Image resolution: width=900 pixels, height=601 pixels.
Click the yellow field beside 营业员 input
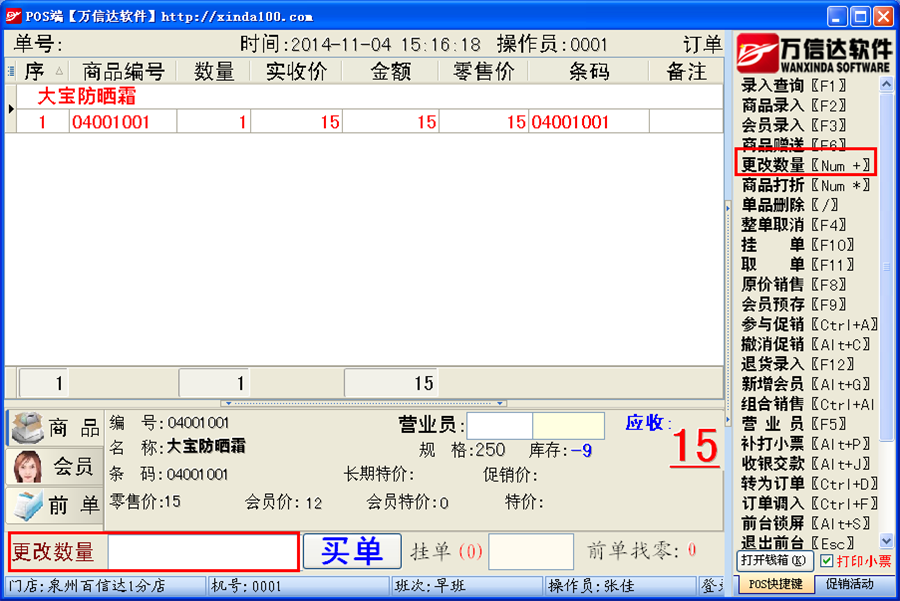(x=568, y=425)
